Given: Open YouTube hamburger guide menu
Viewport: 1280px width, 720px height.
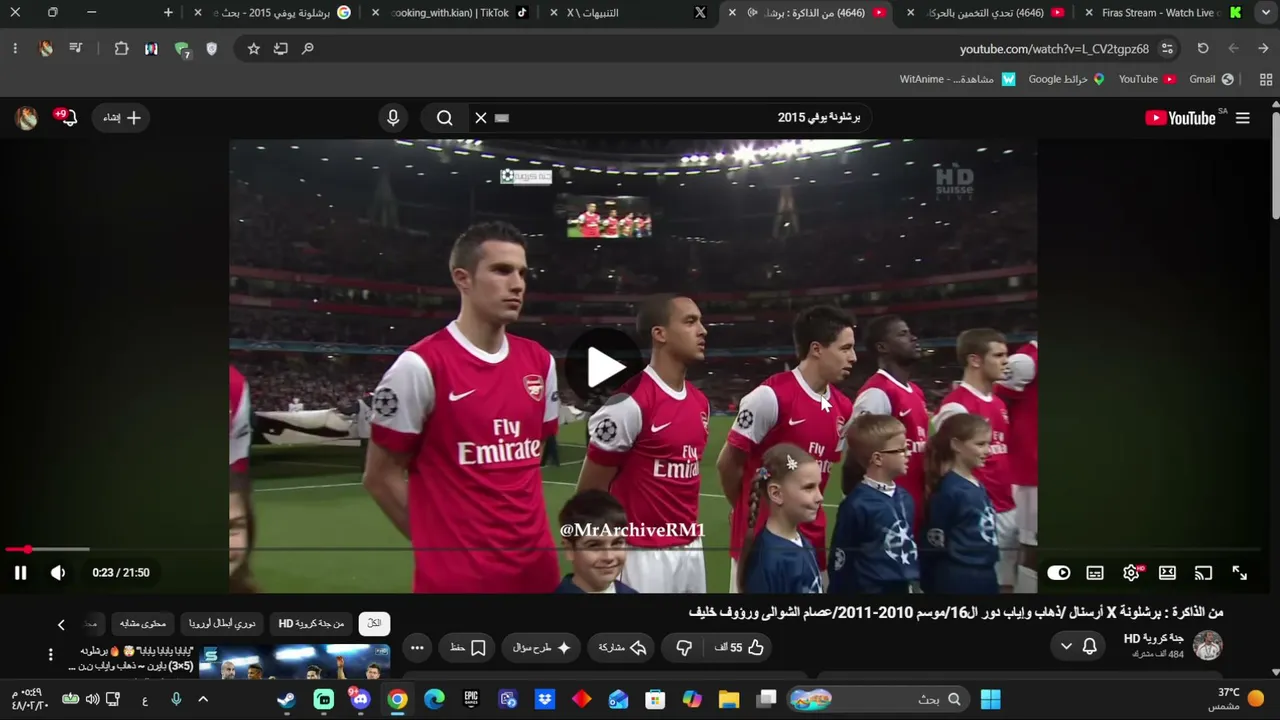Looking at the screenshot, I should pyautogui.click(x=1243, y=118).
